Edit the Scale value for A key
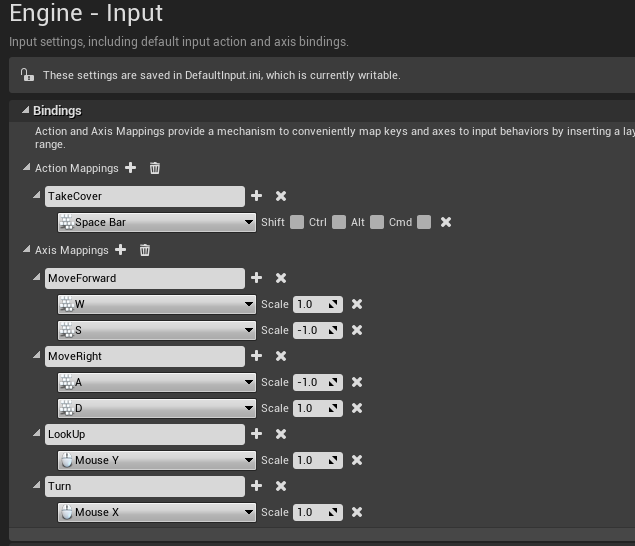This screenshot has height=546, width=635. (310, 382)
